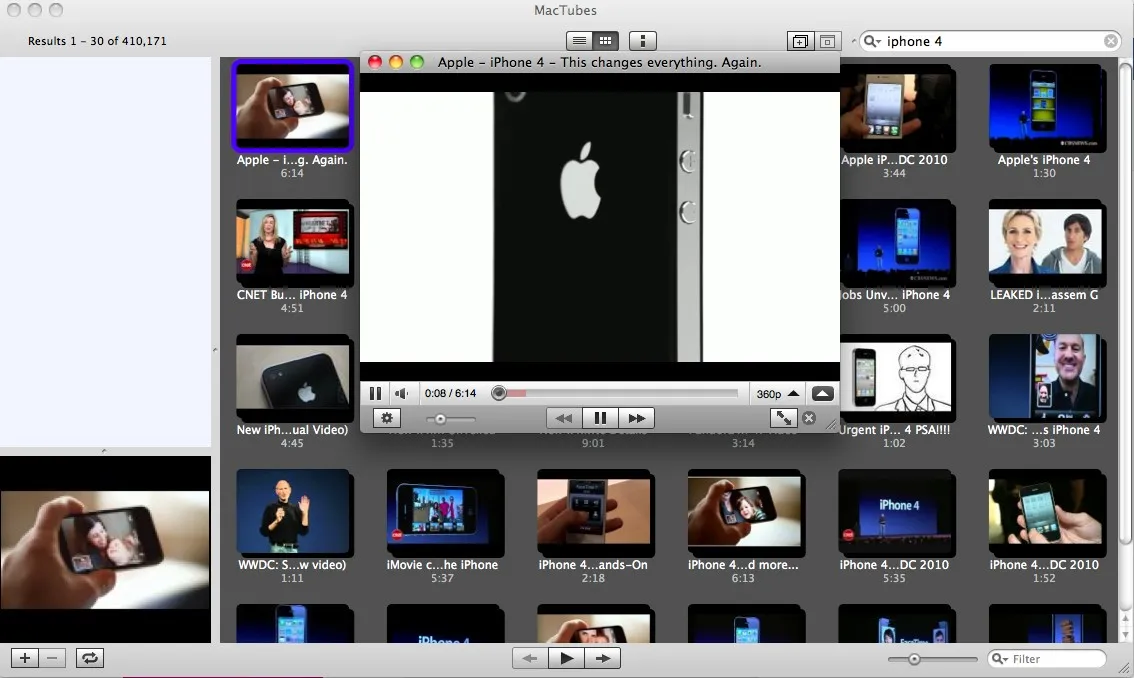Collapse preview pane with splitter arrow

pyautogui.click(x=104, y=451)
